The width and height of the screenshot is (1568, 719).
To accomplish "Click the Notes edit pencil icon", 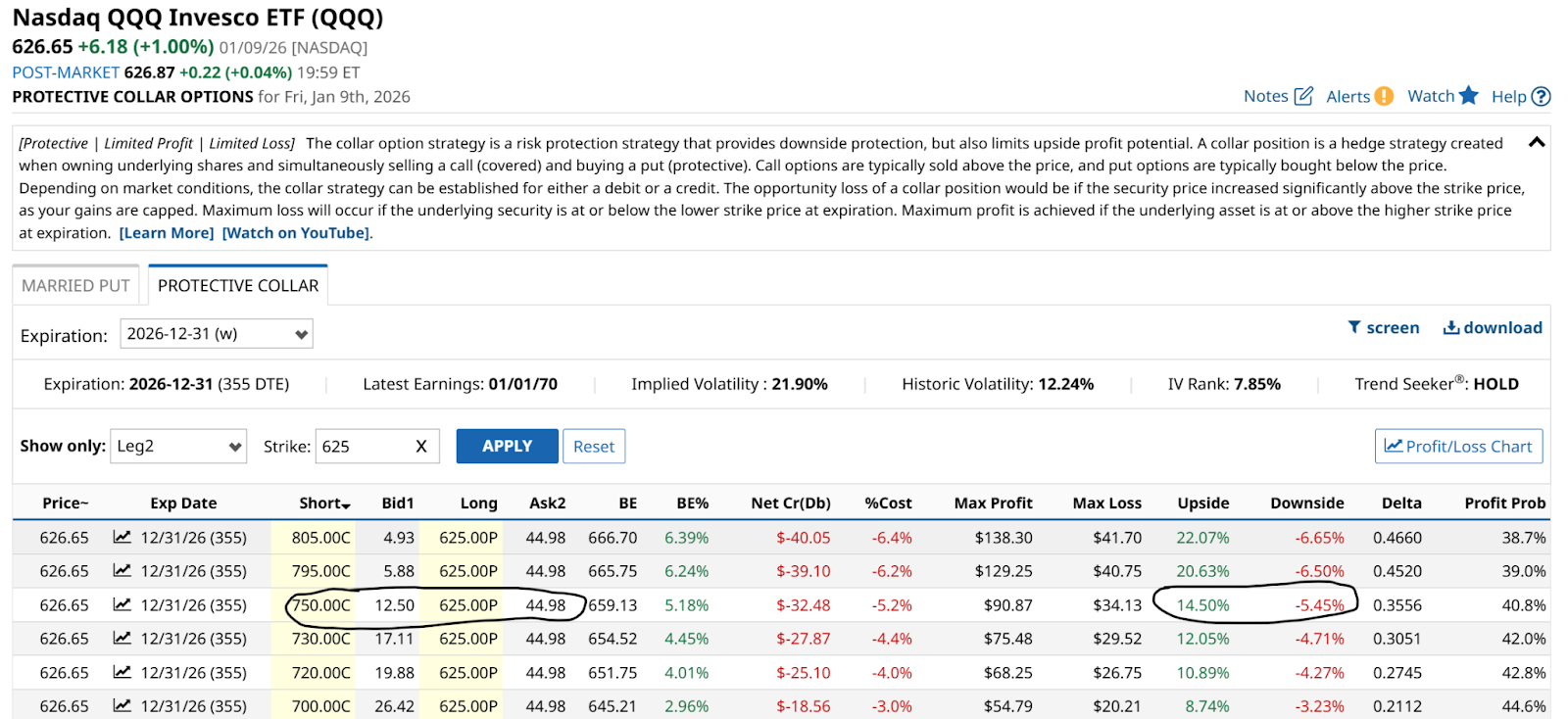I will tap(1303, 96).
